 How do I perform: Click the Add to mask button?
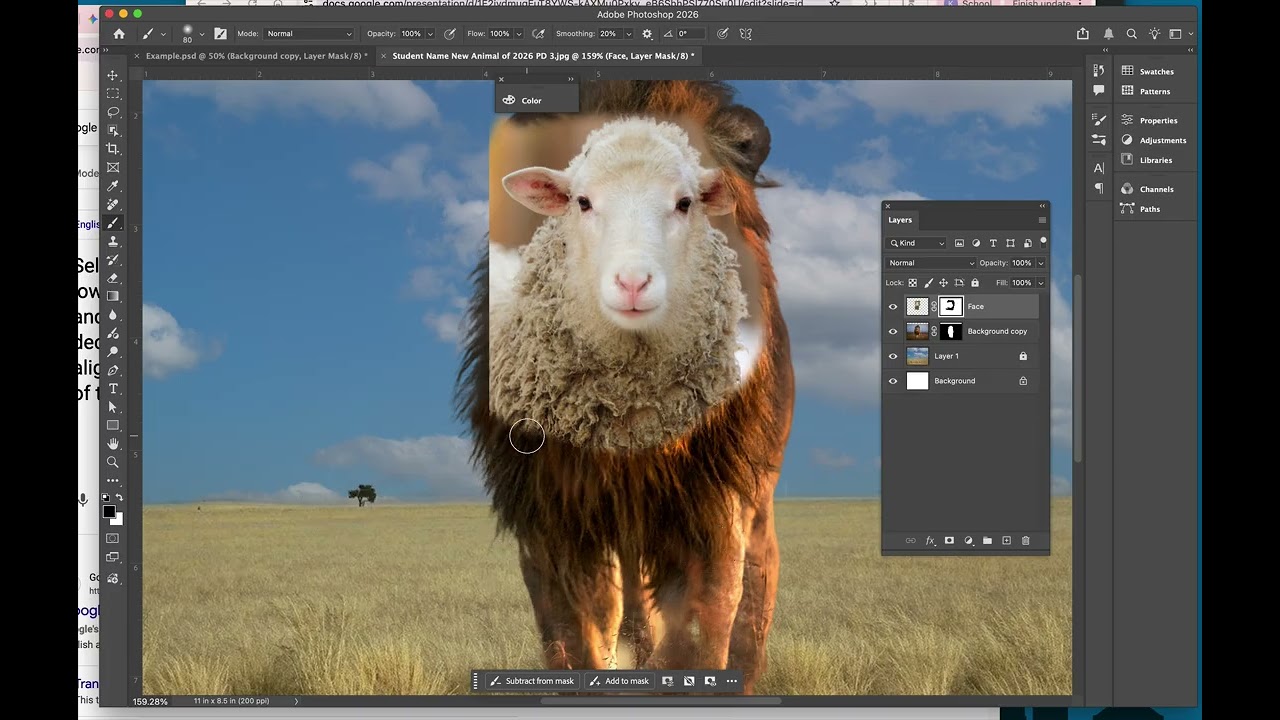(x=619, y=681)
